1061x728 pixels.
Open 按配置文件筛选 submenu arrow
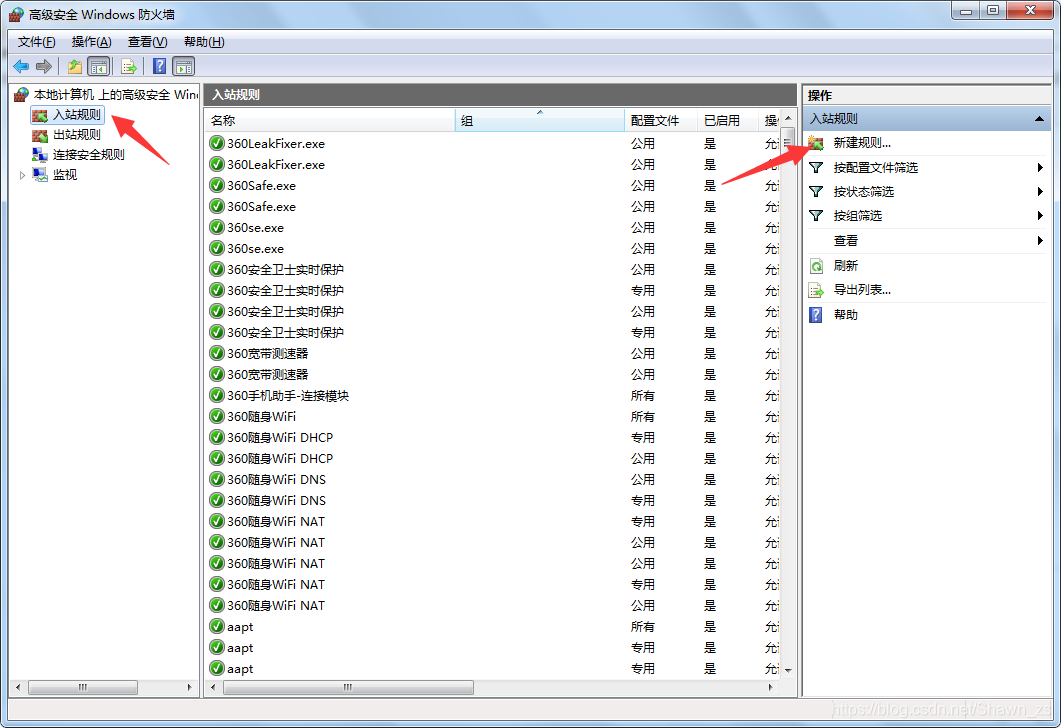[1040, 167]
